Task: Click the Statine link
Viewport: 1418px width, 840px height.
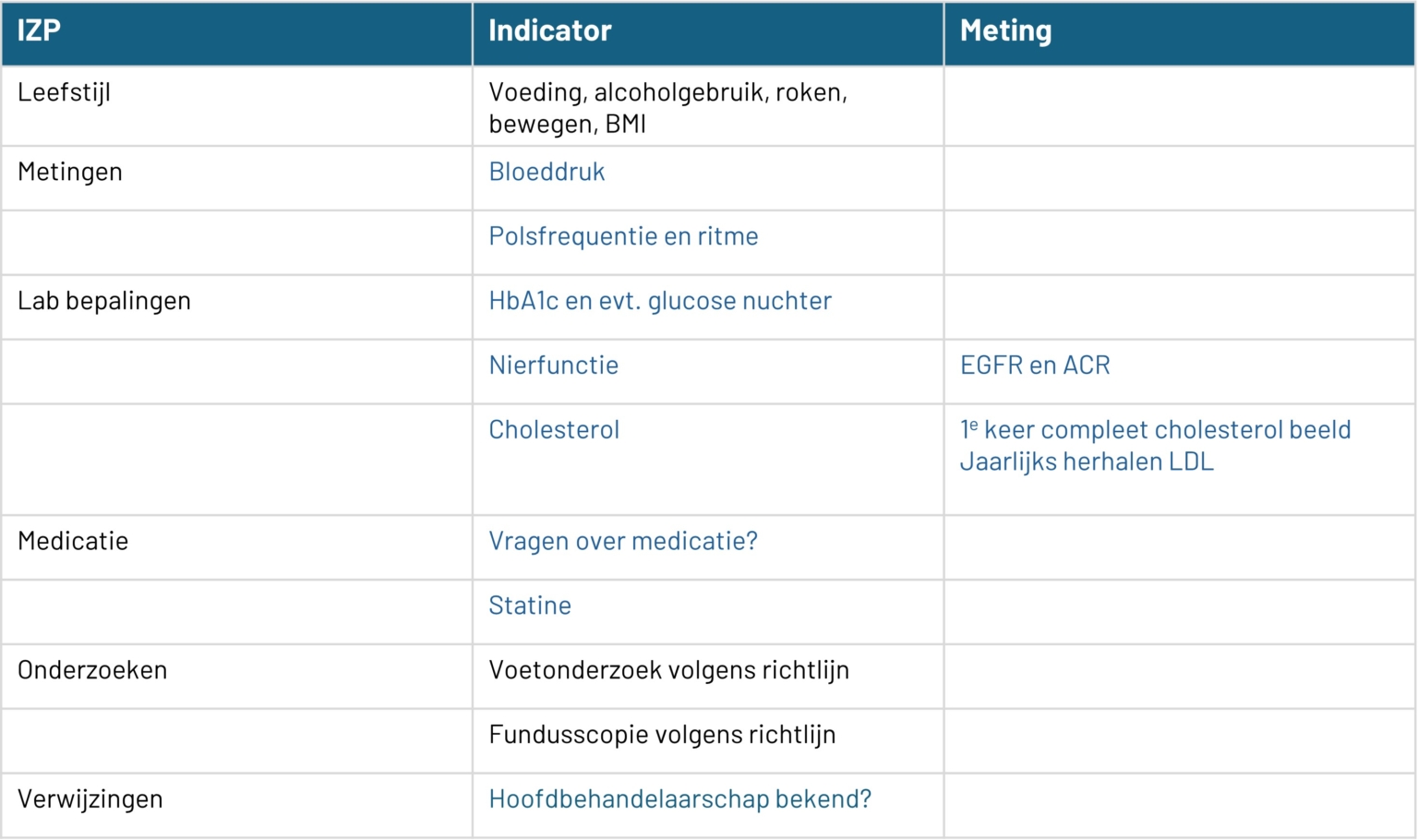Action: (530, 606)
